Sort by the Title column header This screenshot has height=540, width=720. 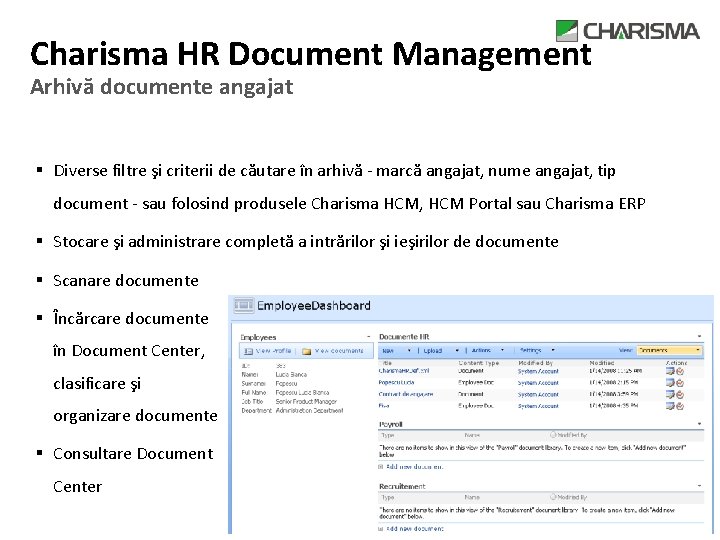pos(387,363)
